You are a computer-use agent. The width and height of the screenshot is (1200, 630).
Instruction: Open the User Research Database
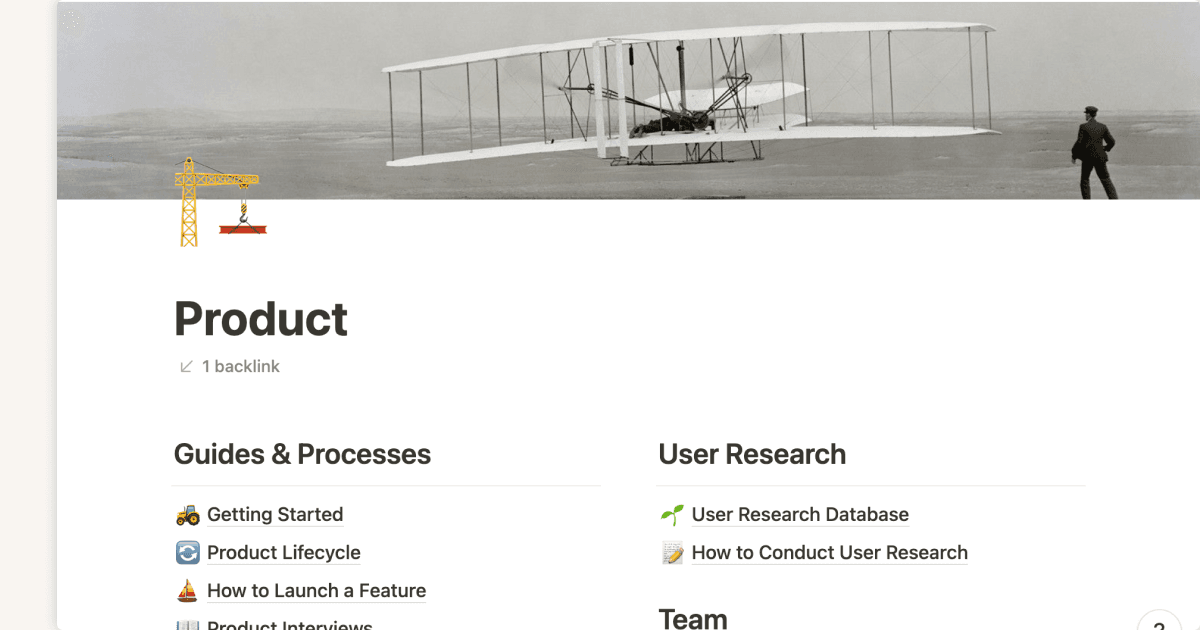click(800, 514)
